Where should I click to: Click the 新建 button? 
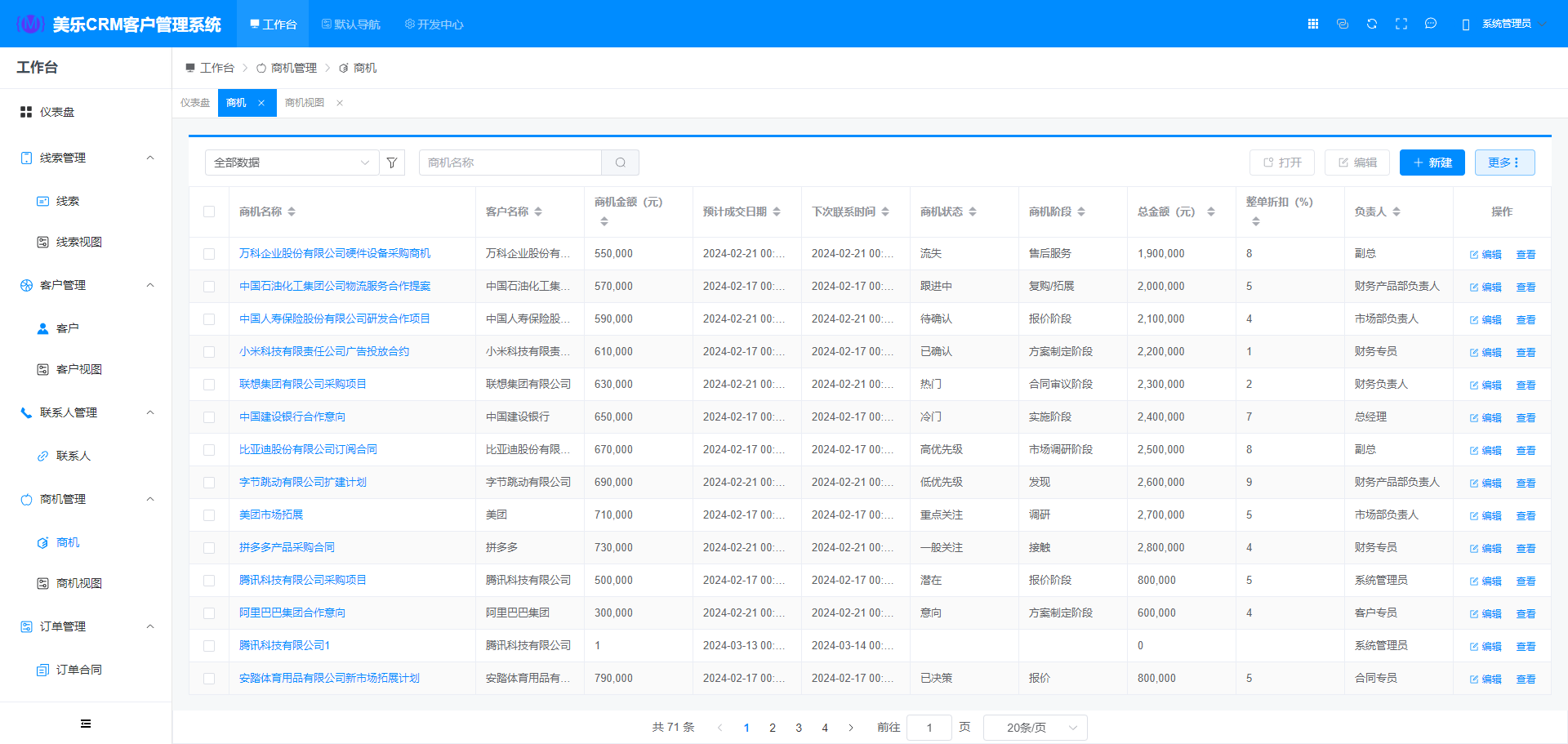(x=1432, y=163)
